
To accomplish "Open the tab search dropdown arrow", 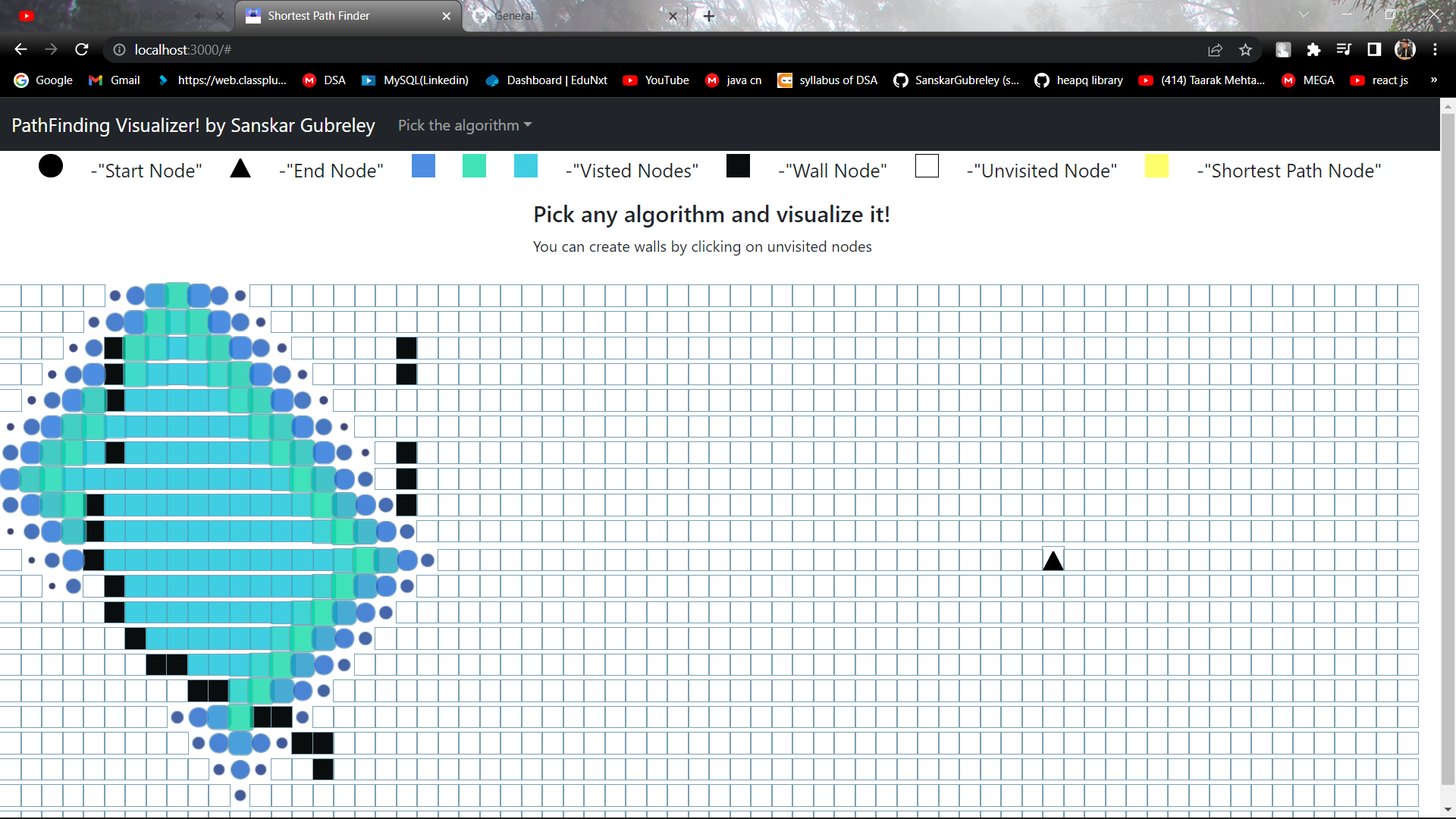I will (1304, 15).
